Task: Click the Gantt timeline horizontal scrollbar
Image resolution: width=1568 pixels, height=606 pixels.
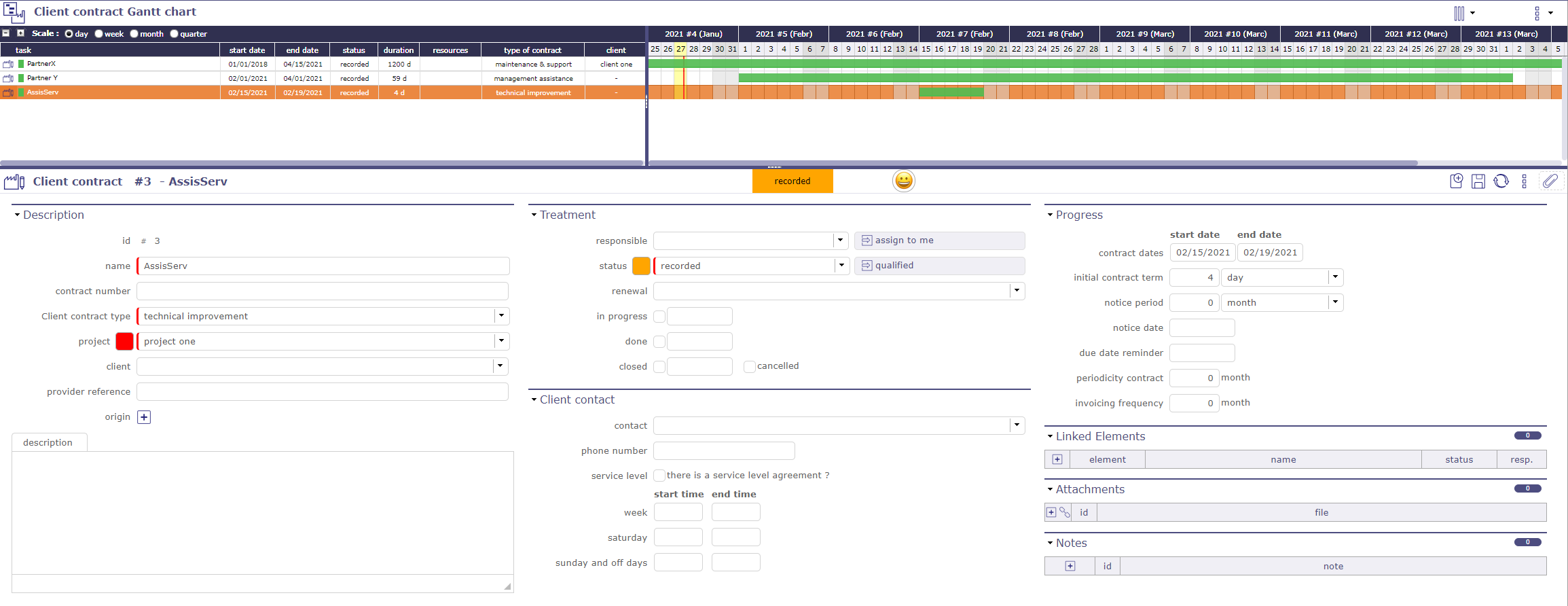Action: click(x=1033, y=163)
